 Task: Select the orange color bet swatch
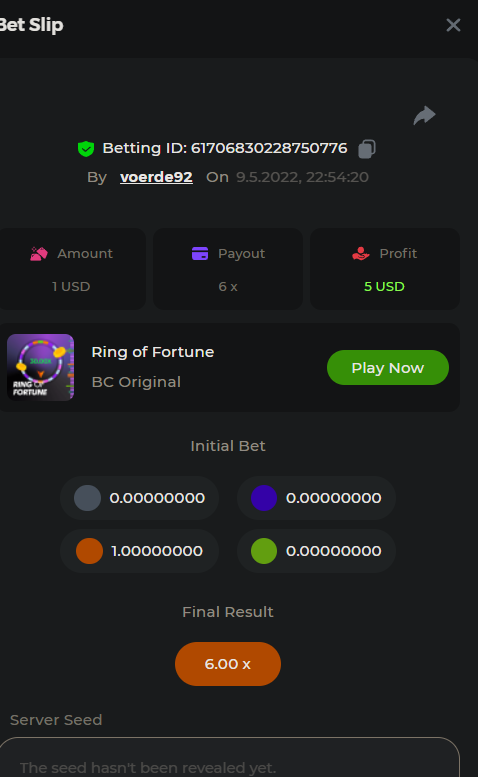click(89, 551)
